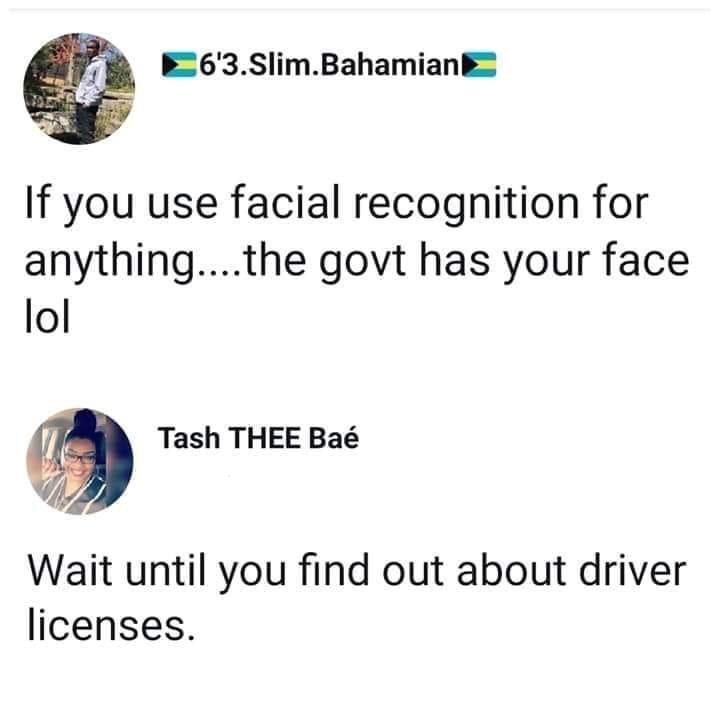Image resolution: width=720 pixels, height=720 pixels.
Task: Click the word "driver" in the reply
Action: [633, 570]
